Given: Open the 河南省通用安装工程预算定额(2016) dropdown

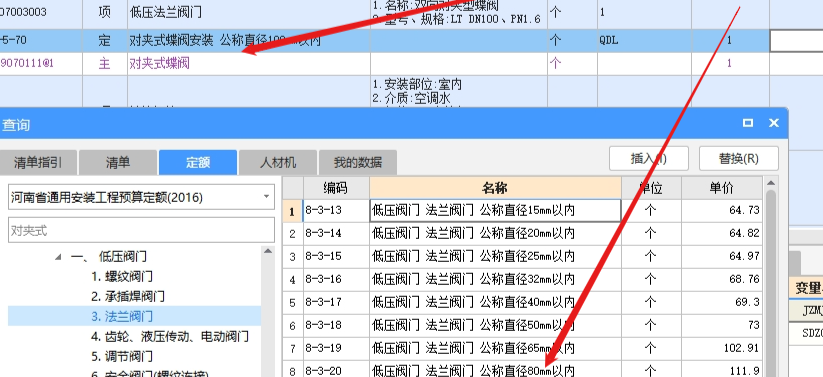Looking at the screenshot, I should pos(141,197).
